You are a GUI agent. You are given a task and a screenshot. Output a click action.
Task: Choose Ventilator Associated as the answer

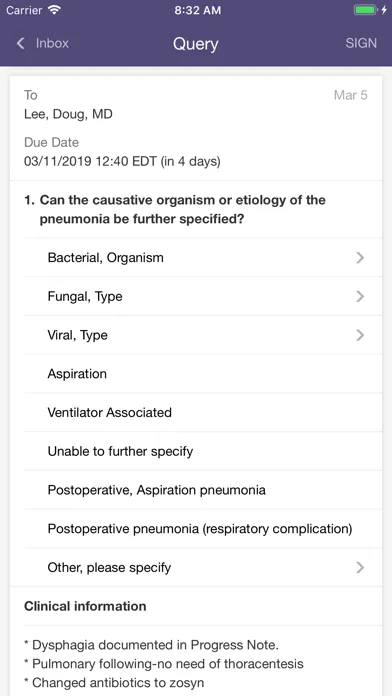pyautogui.click(x=203, y=412)
